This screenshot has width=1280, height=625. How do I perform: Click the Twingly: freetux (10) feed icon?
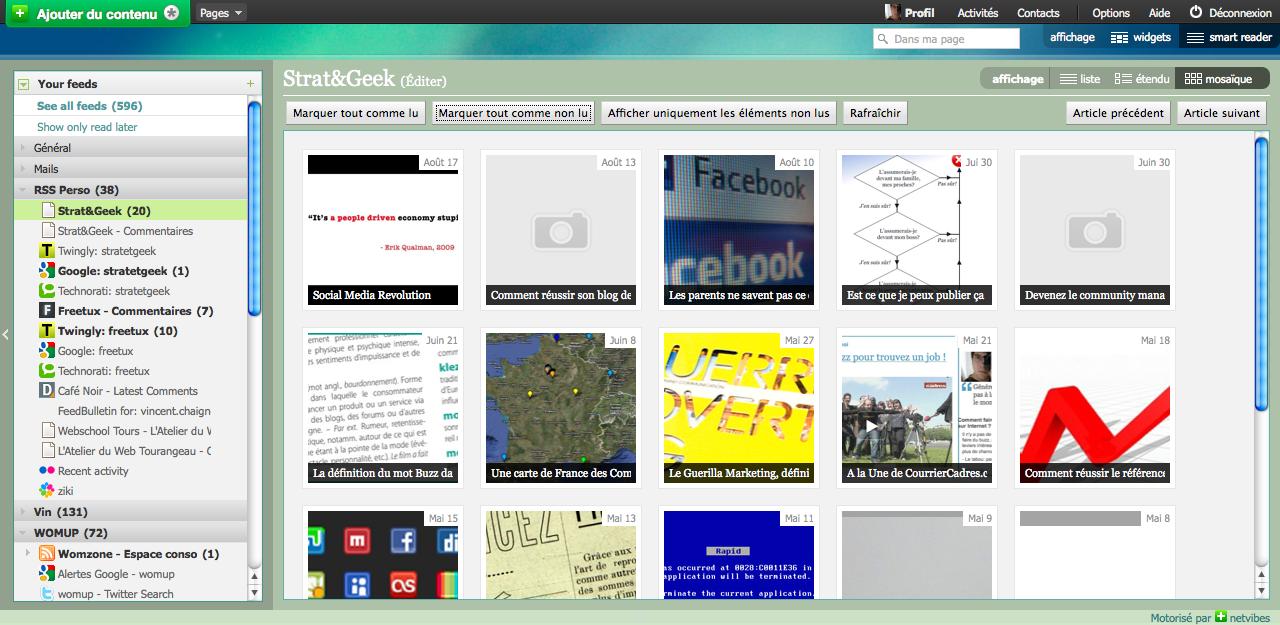click(x=46, y=331)
